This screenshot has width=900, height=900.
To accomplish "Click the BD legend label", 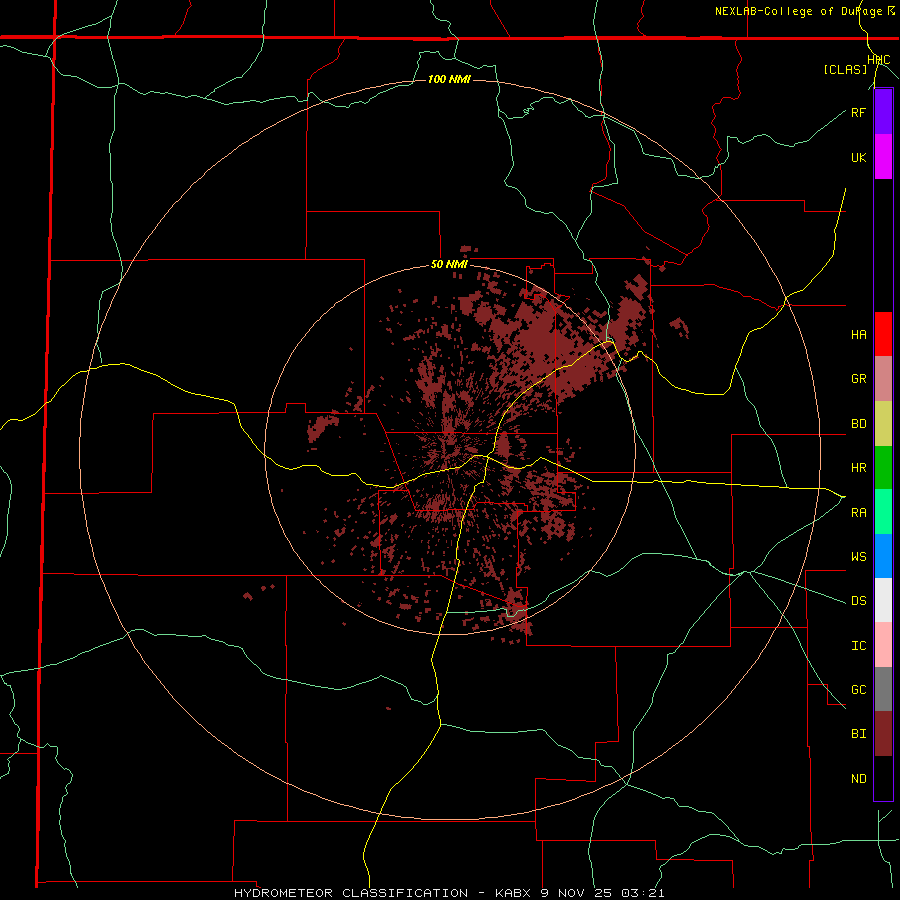I will 858,424.
